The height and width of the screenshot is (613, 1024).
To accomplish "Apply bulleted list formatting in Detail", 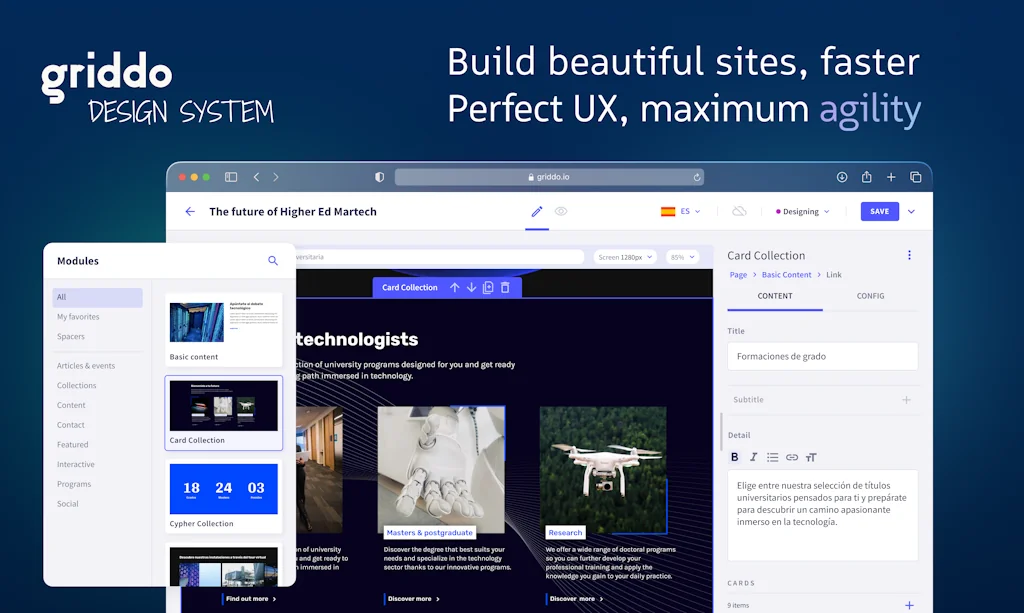I will click(x=772, y=457).
